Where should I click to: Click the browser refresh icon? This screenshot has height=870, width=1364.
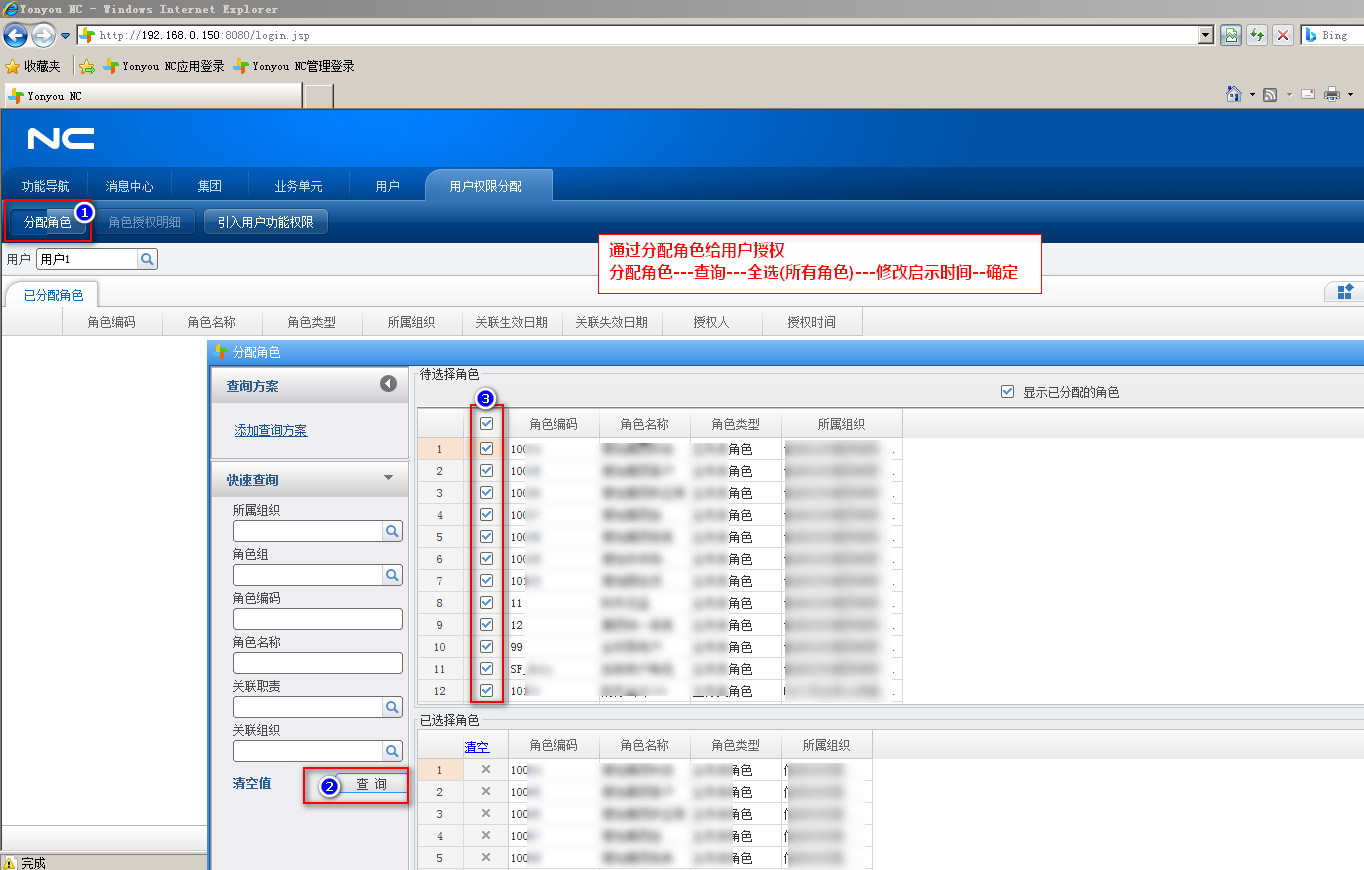[1257, 35]
